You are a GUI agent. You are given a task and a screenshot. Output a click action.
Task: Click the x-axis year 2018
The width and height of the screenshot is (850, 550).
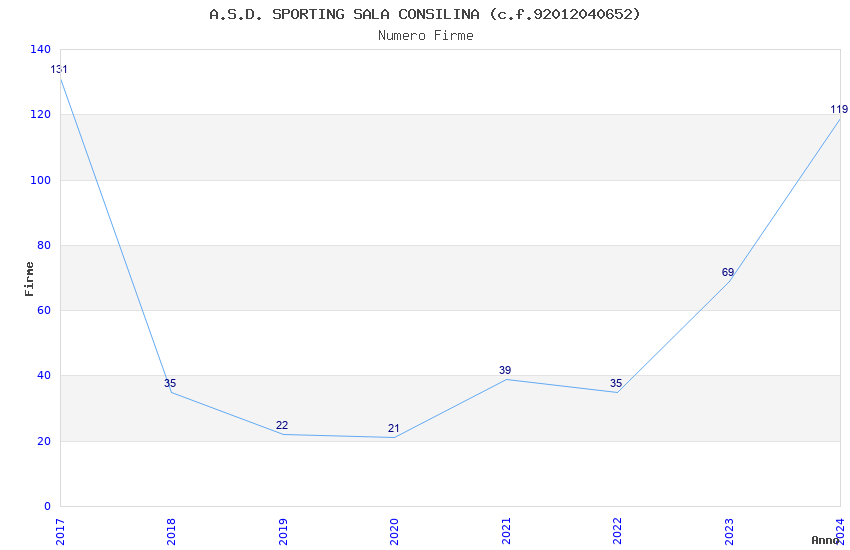(171, 532)
